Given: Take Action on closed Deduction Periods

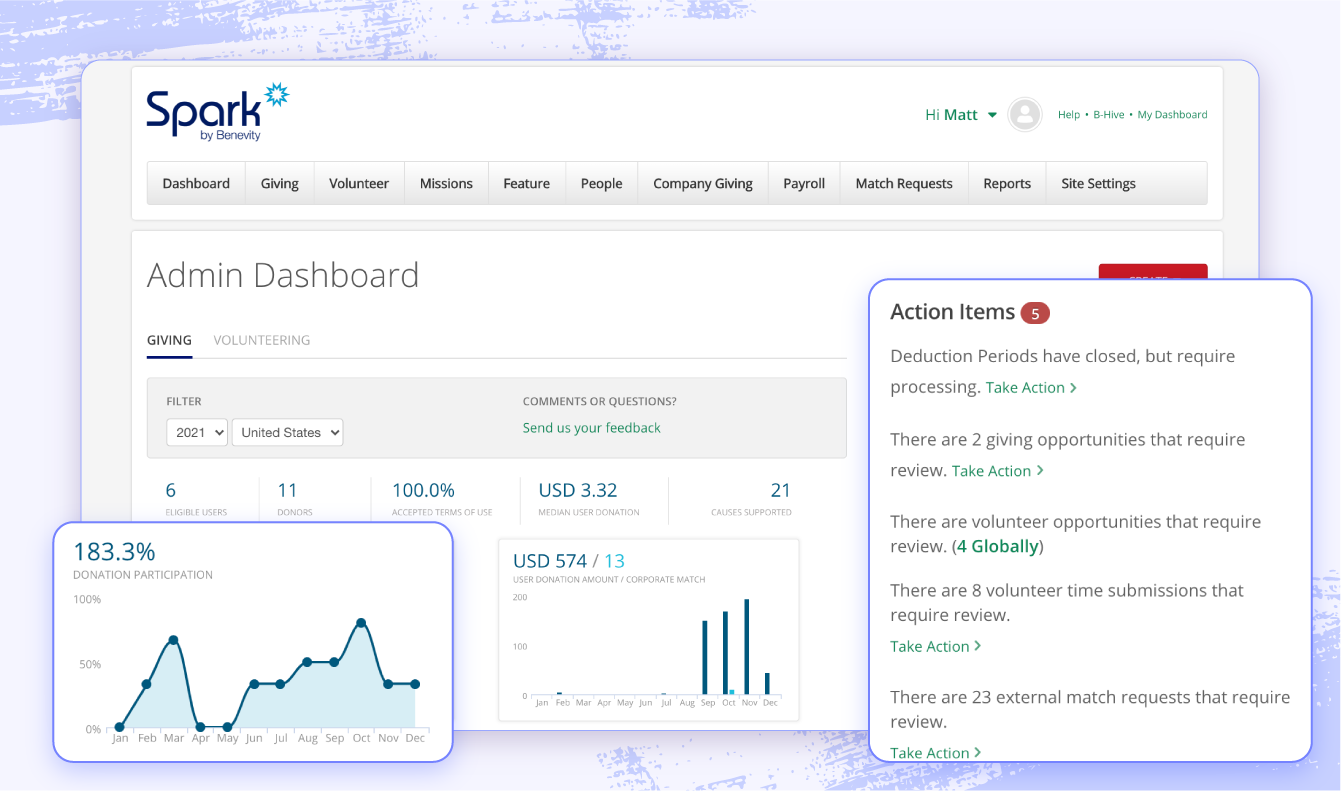Looking at the screenshot, I should coord(1031,388).
